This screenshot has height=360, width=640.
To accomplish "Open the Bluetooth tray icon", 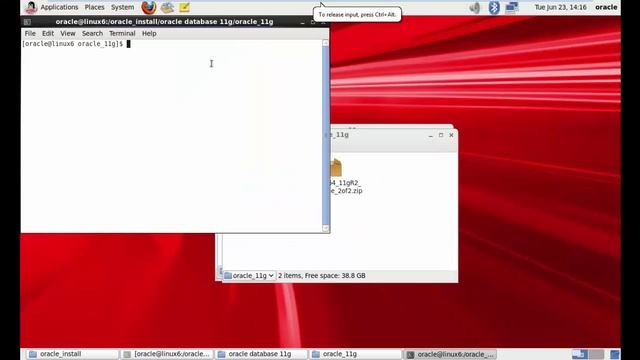I will point(494,7).
